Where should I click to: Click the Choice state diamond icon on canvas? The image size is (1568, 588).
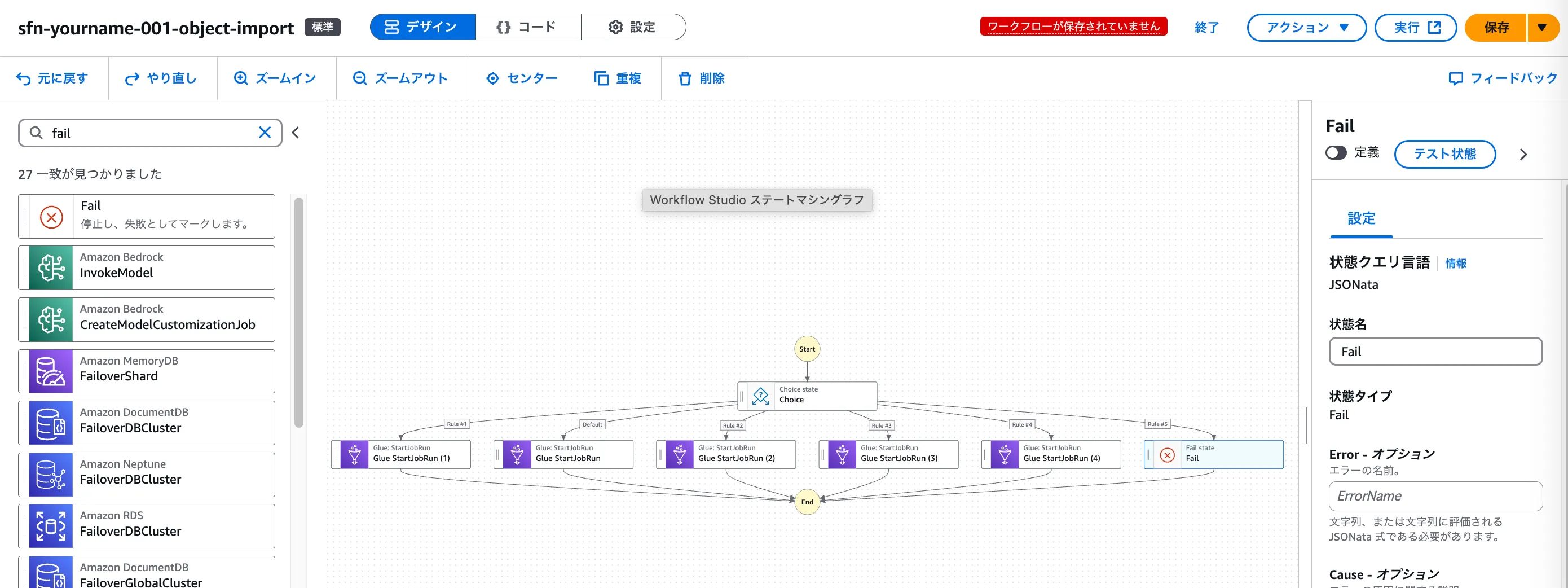(760, 396)
